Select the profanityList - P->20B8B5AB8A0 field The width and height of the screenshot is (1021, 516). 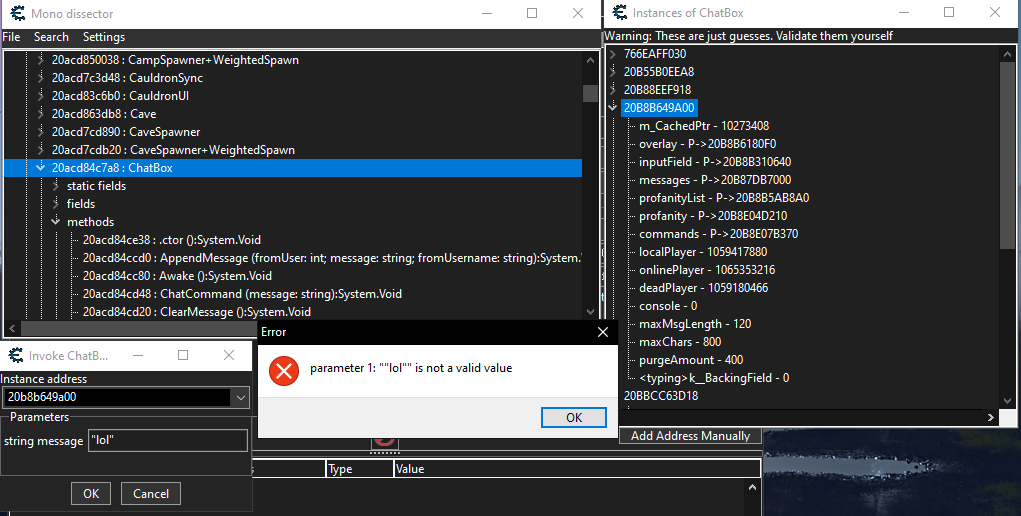click(724, 198)
